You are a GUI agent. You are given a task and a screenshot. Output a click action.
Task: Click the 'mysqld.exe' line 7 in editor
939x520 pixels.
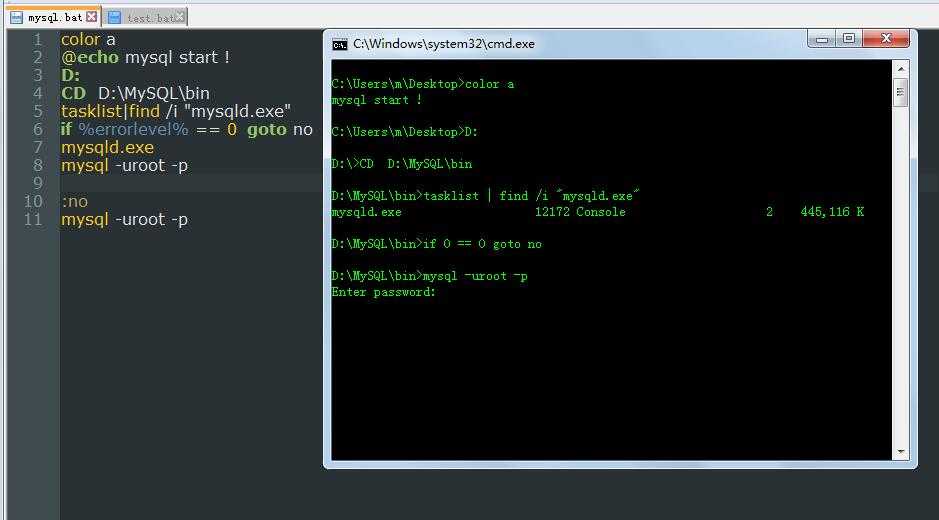pos(107,147)
